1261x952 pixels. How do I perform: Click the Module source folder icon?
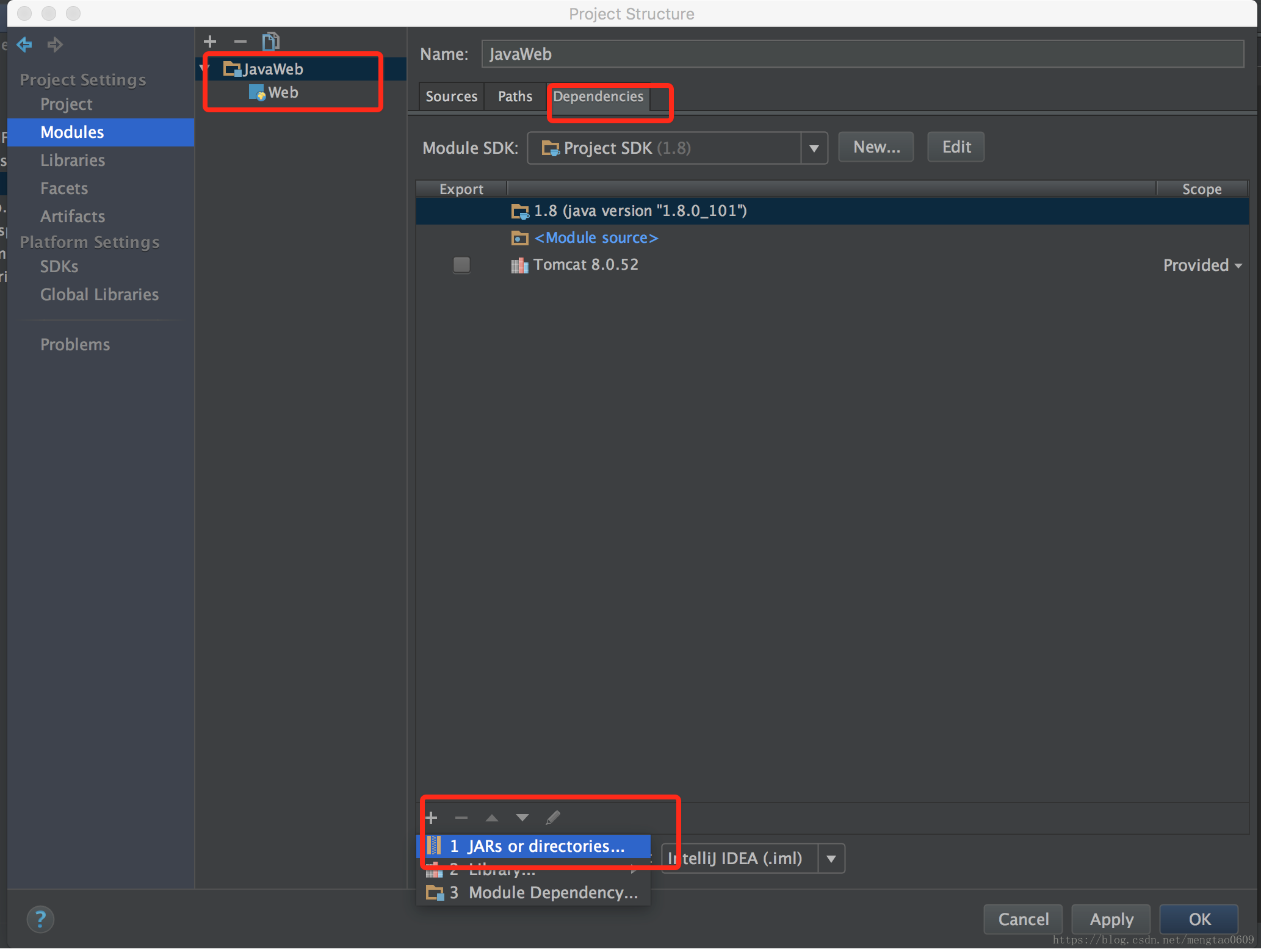(x=519, y=238)
